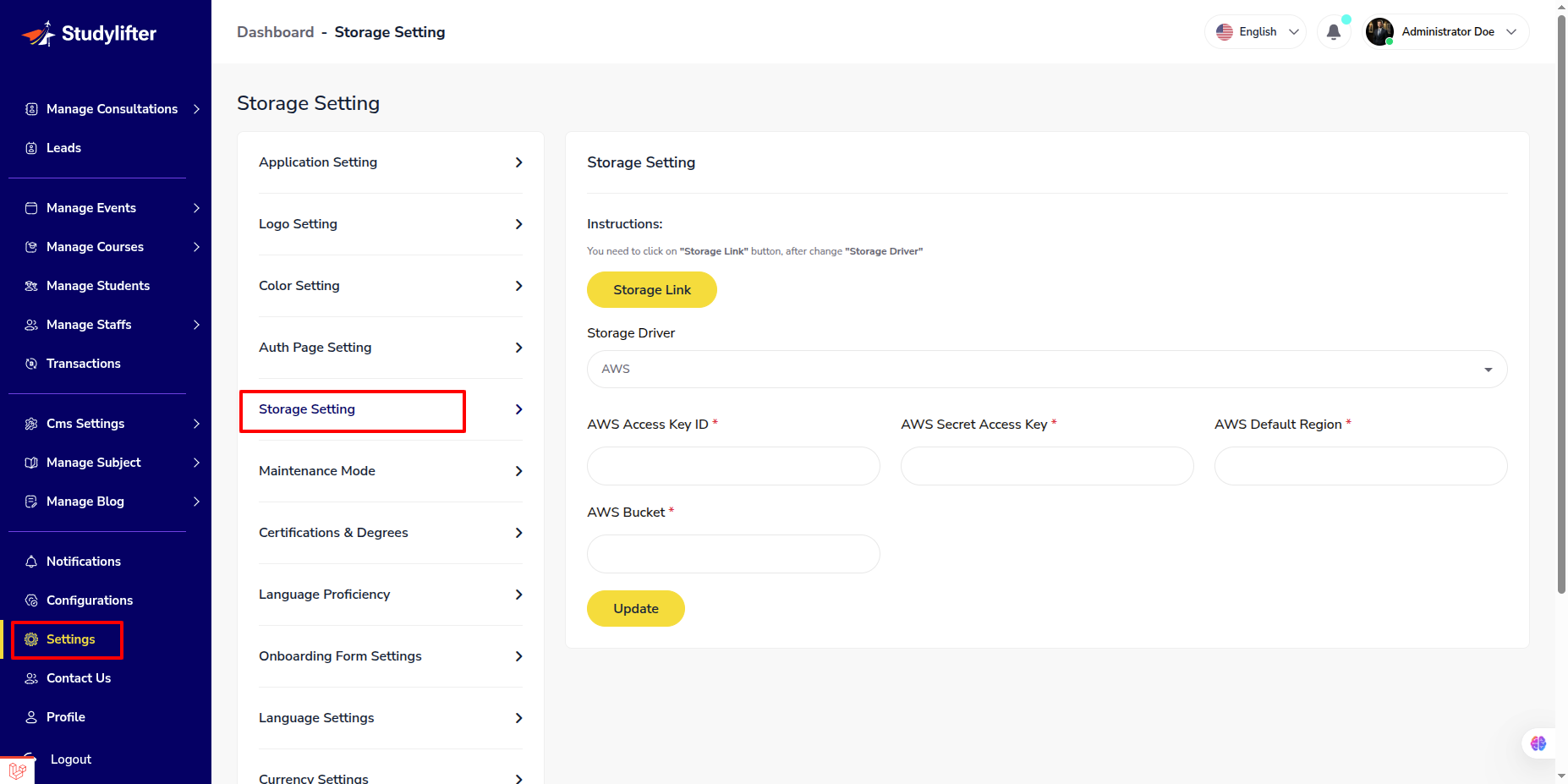Image resolution: width=1568 pixels, height=784 pixels.
Task: Open Language Proficiency tab
Action: click(391, 595)
